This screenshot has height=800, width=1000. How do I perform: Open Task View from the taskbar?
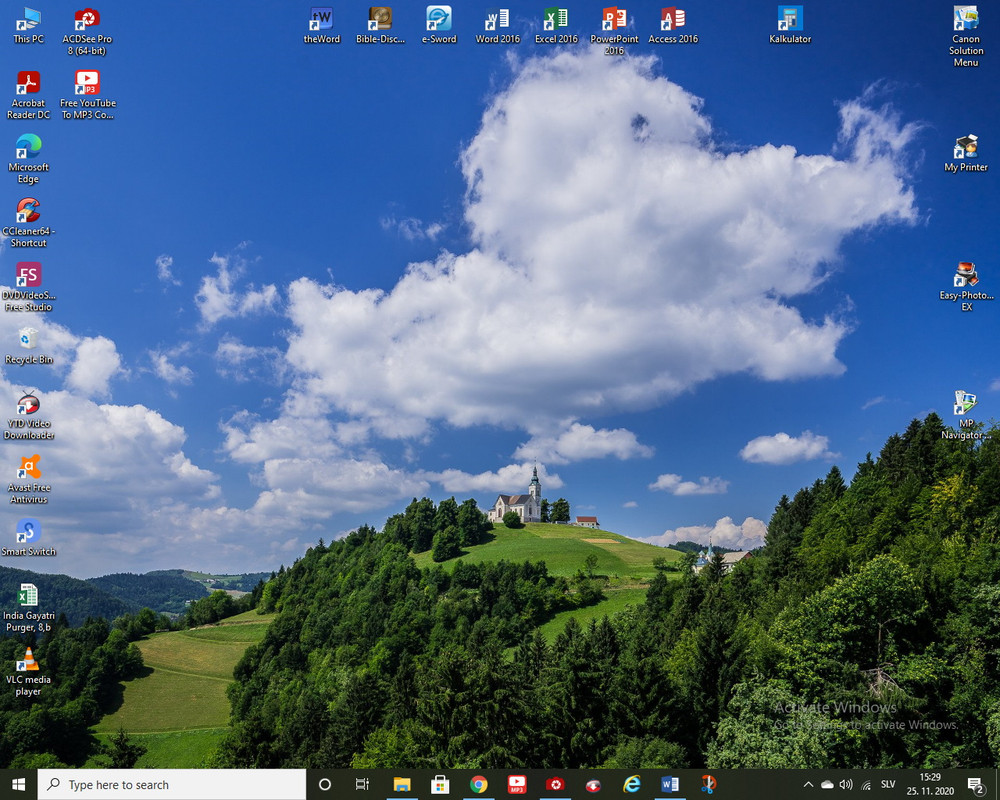click(362, 784)
